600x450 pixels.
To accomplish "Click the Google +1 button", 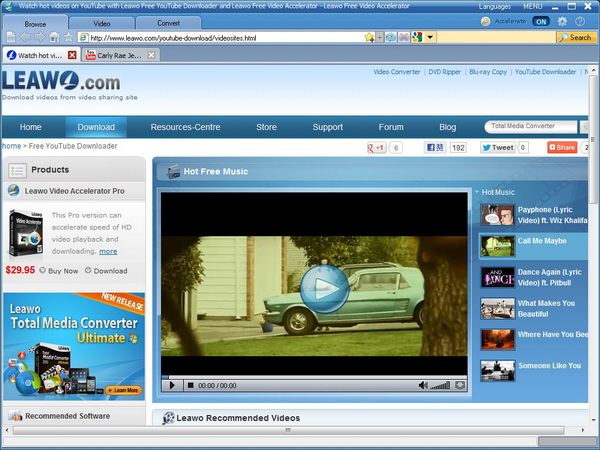I will 377,147.
